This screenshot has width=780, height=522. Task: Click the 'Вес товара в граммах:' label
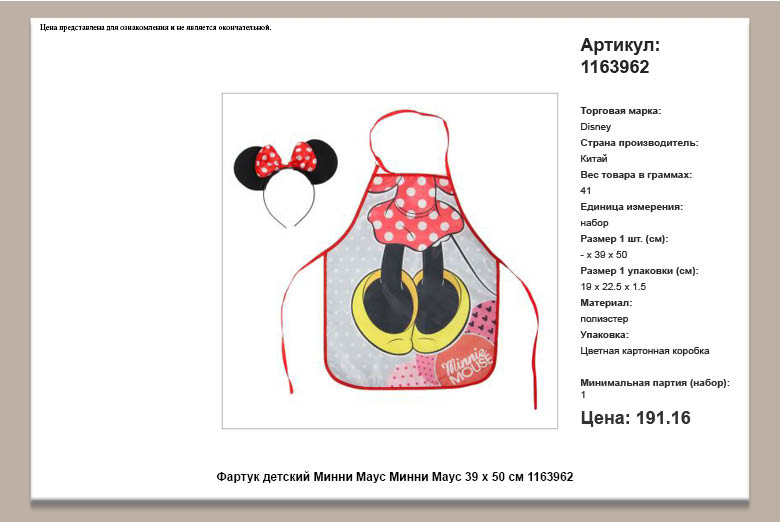(x=636, y=175)
